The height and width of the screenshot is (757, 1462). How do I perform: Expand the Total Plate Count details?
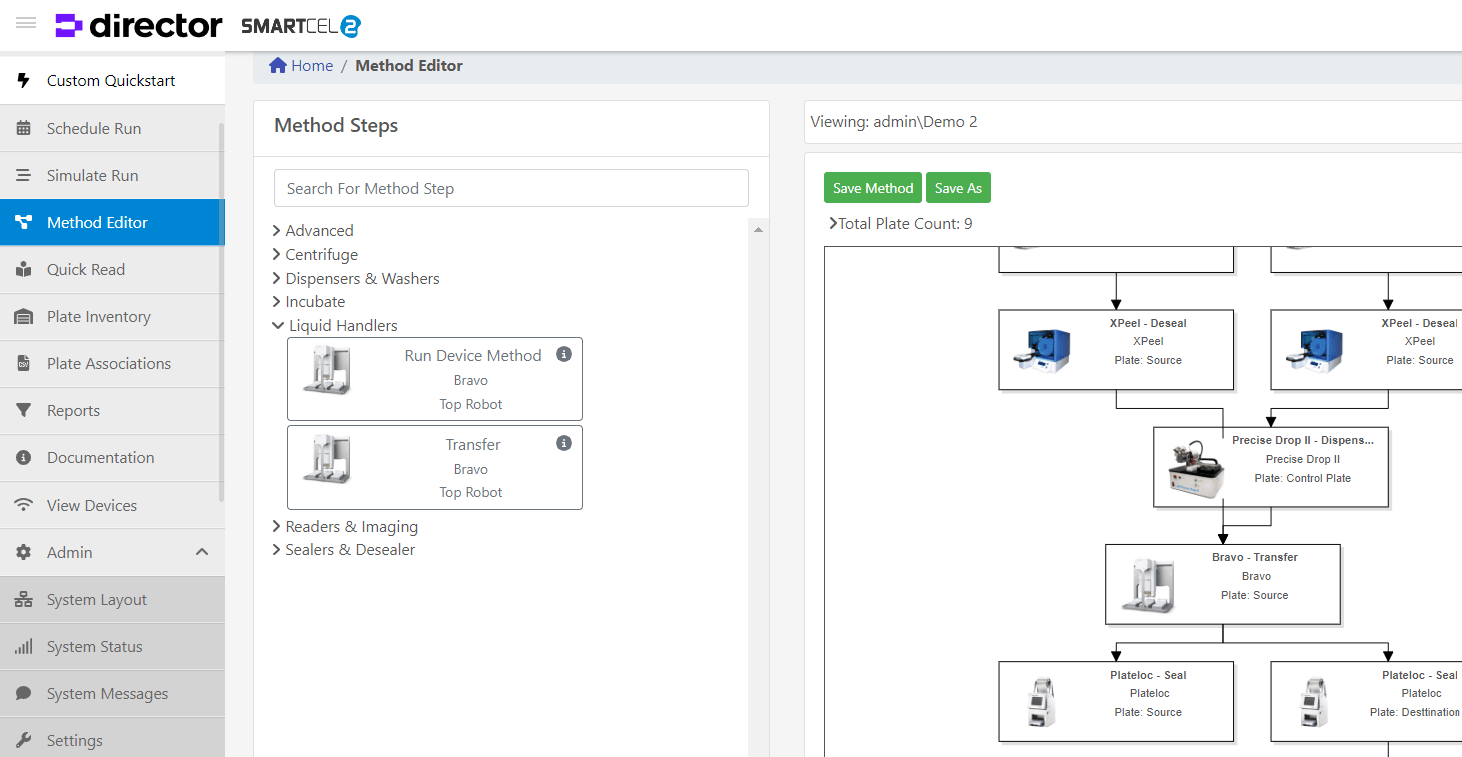point(833,223)
